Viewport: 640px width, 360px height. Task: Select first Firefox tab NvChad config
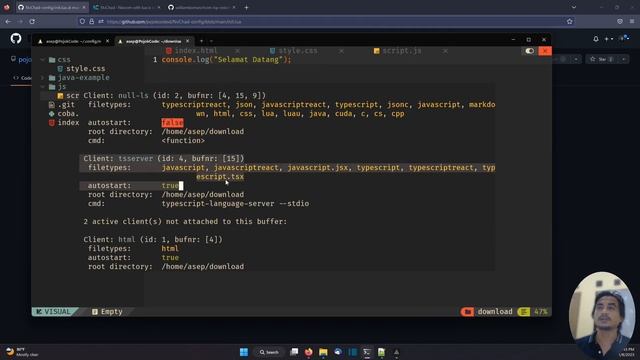[51, 7]
